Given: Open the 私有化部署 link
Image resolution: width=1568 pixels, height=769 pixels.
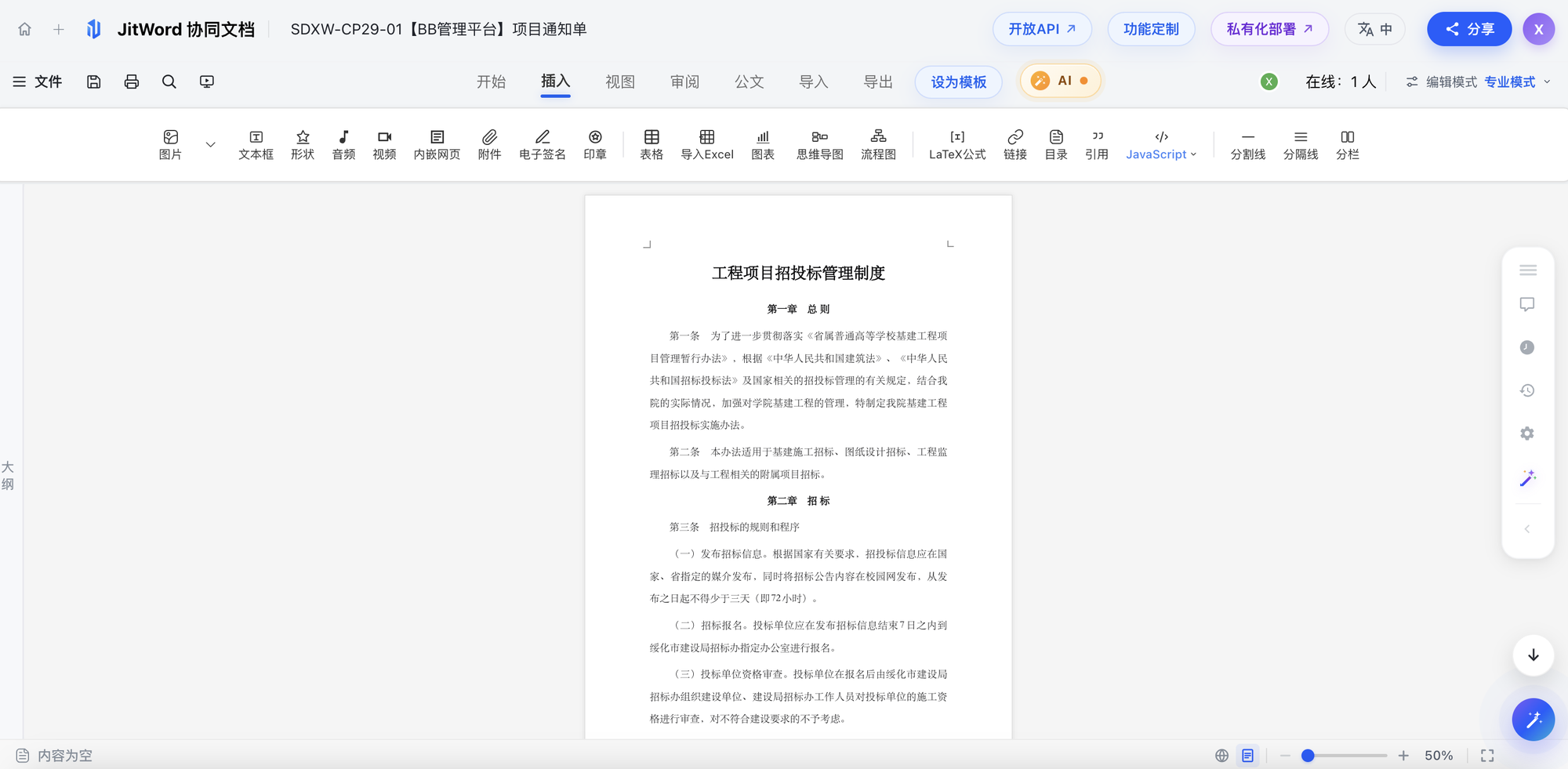Looking at the screenshot, I should pyautogui.click(x=1269, y=29).
